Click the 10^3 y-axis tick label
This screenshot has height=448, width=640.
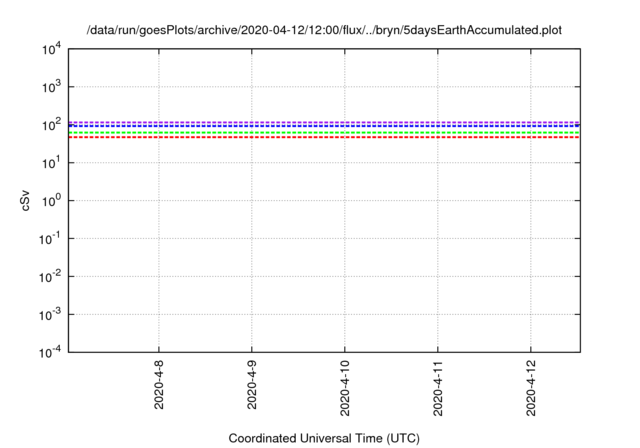click(x=51, y=87)
